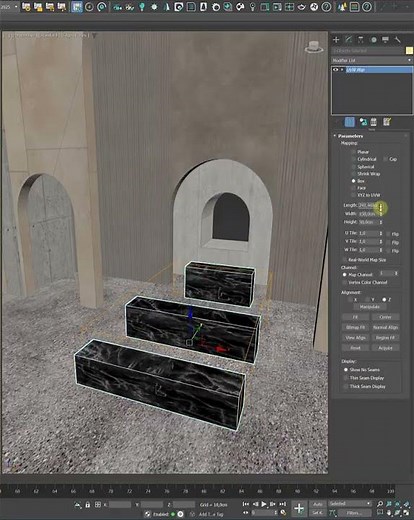414x520 pixels.
Task: Click the Width spinner arrows
Action: coord(381,214)
